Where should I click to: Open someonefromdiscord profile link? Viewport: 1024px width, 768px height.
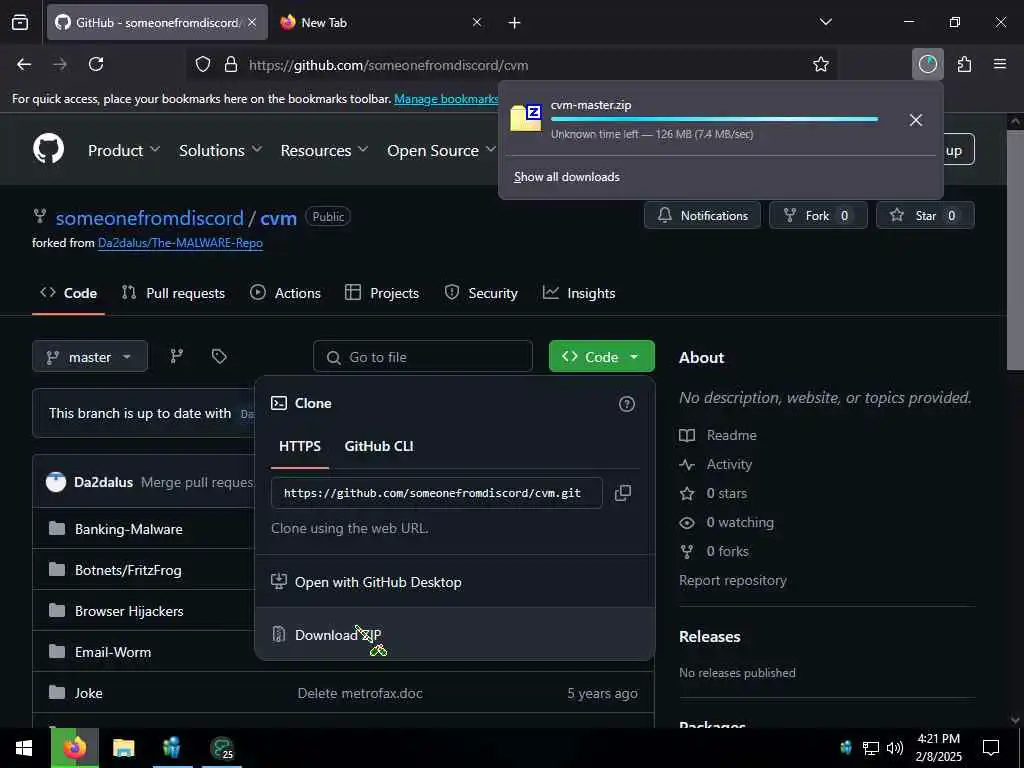tap(150, 217)
